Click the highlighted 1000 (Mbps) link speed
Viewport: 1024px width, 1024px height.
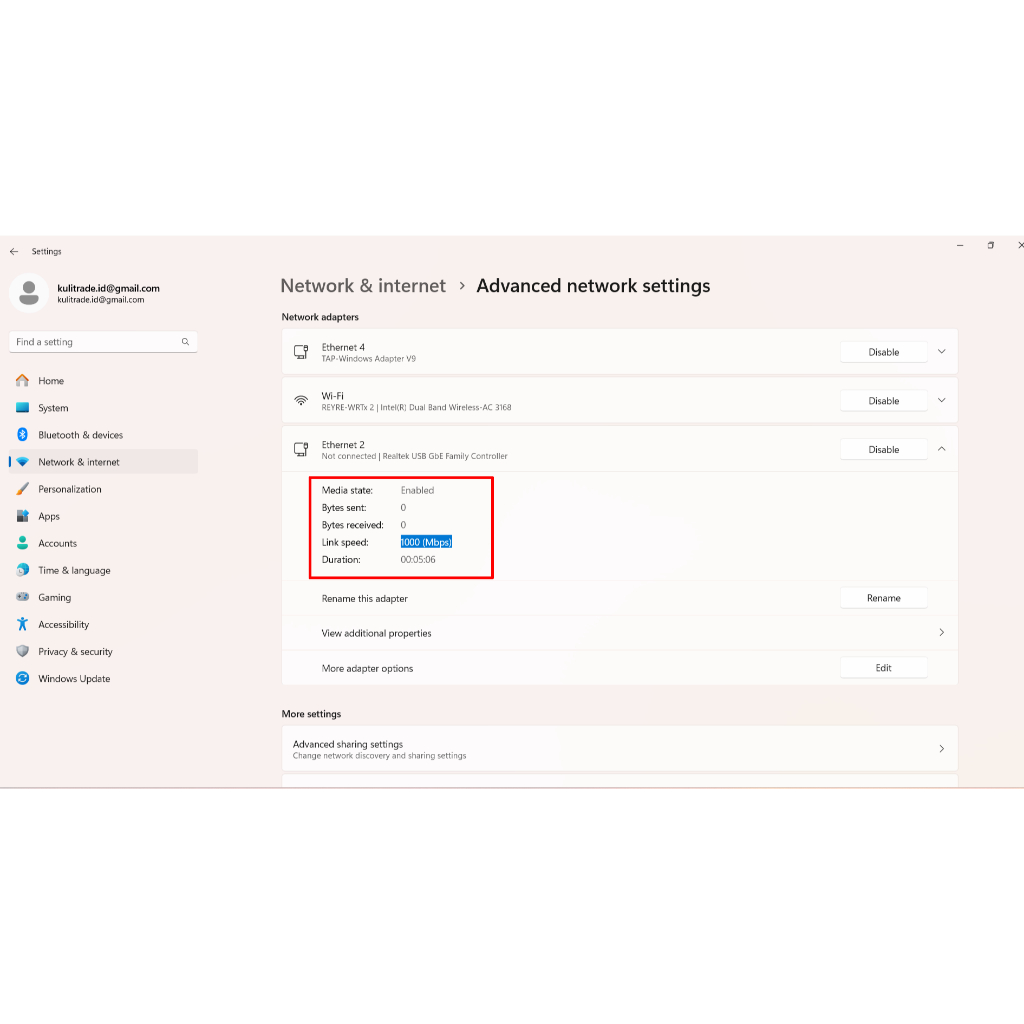426,542
